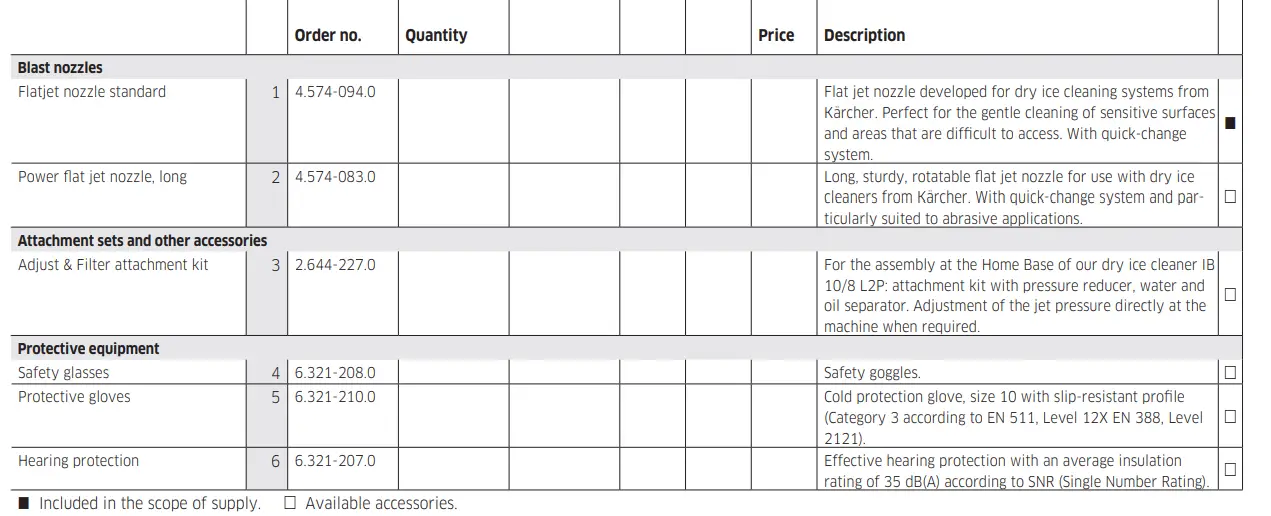This screenshot has height=516, width=1271.
Task: Select the Protective gloves item name
Action: pos(74,397)
